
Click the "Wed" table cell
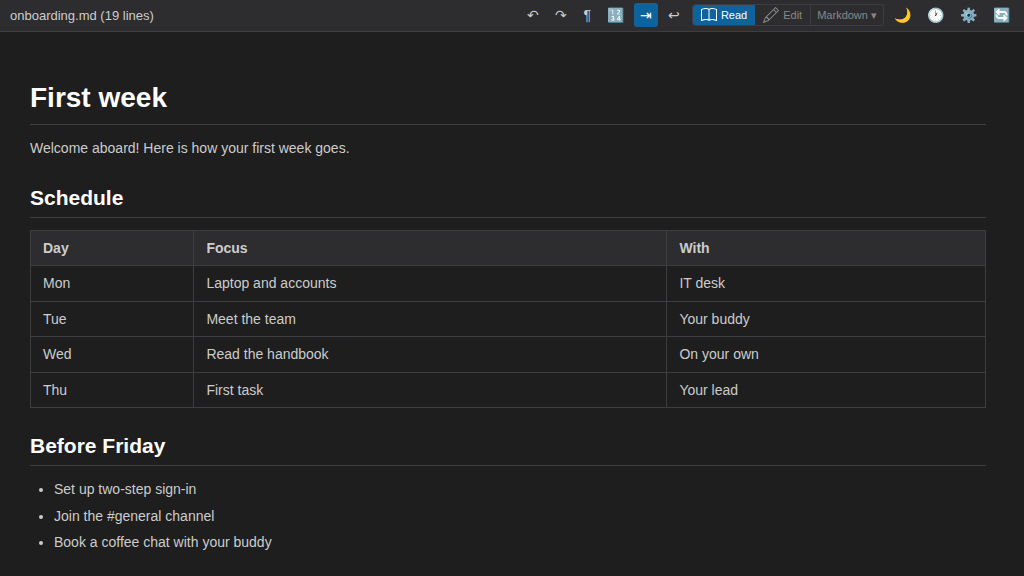(x=112, y=355)
